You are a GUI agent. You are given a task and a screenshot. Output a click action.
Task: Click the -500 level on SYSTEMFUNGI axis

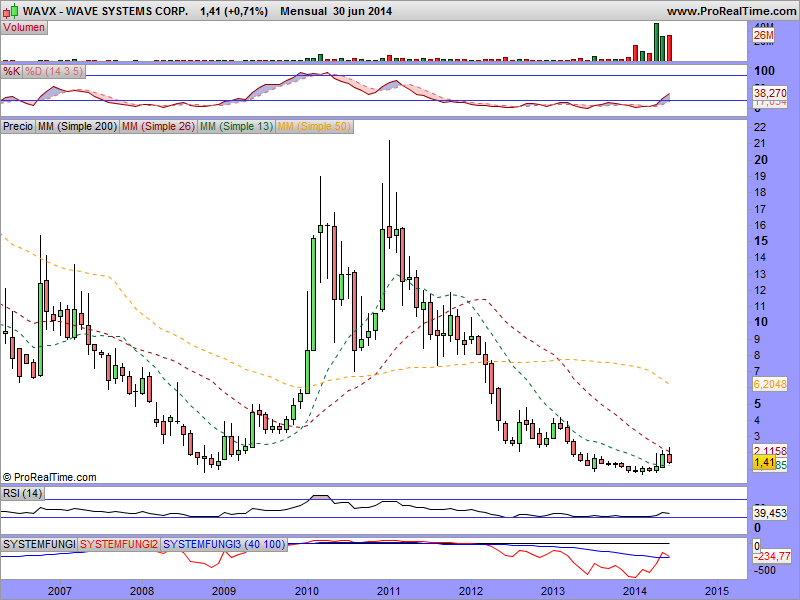764,570
